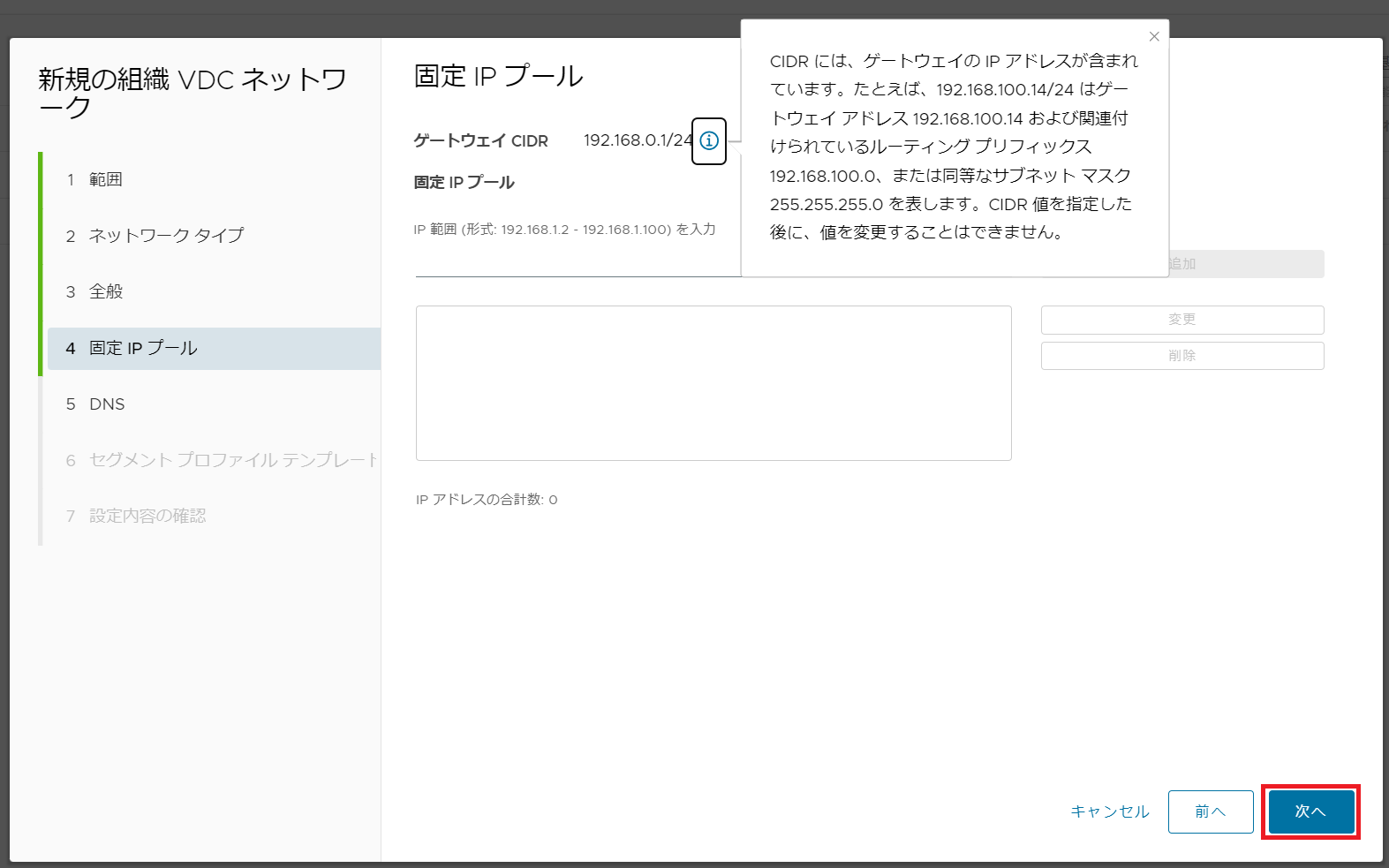Click inside the IP pool list box
Image resolution: width=1389 pixels, height=868 pixels.
[713, 383]
